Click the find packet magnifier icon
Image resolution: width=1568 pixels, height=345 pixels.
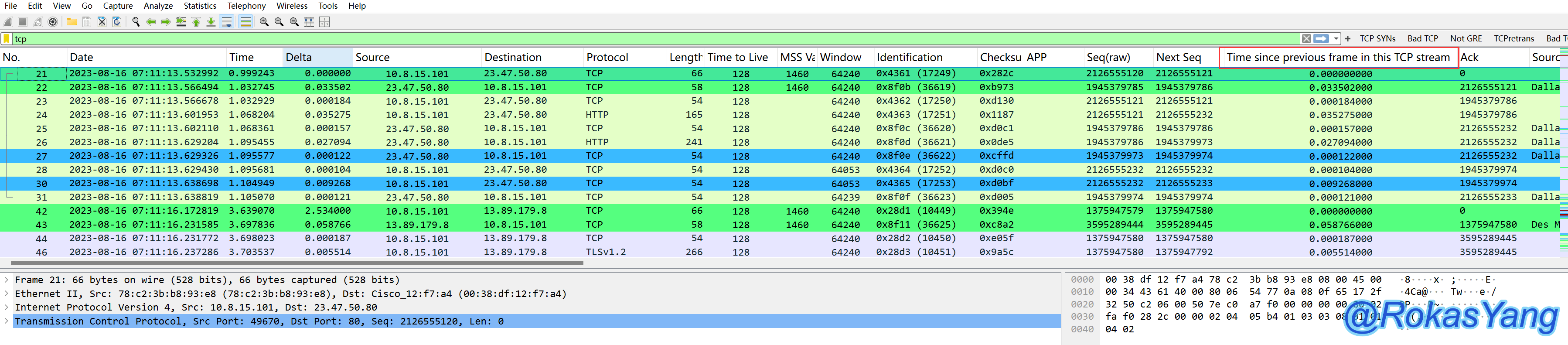[136, 22]
